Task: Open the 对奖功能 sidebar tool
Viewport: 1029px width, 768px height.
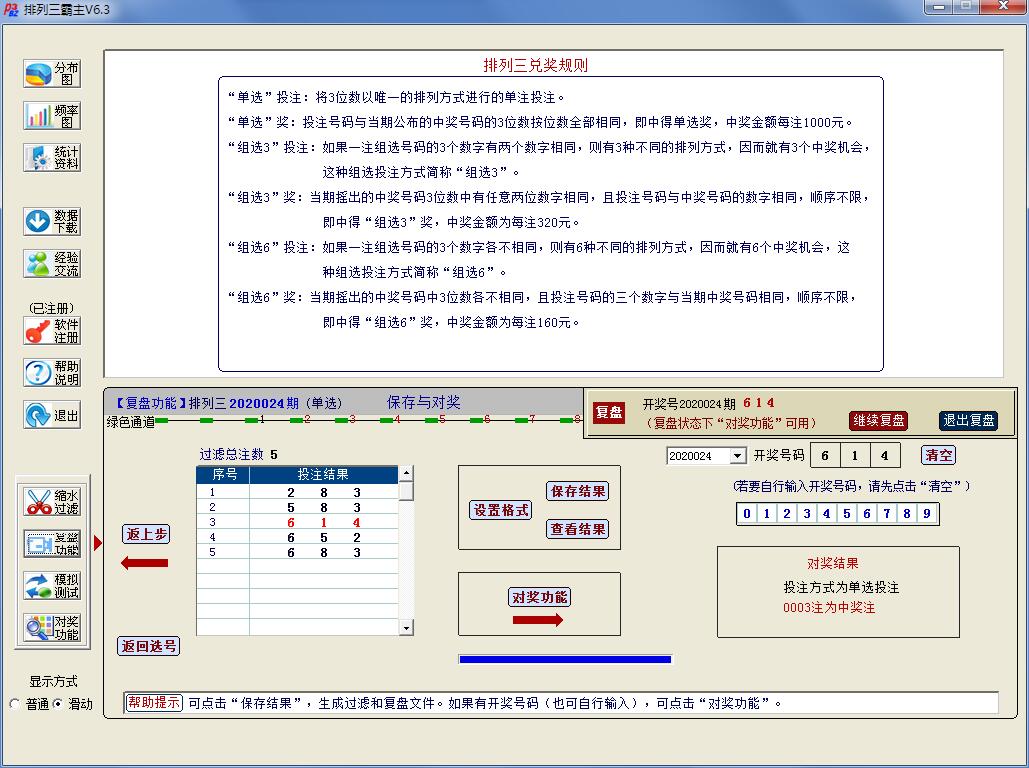Action: pyautogui.click(x=53, y=627)
